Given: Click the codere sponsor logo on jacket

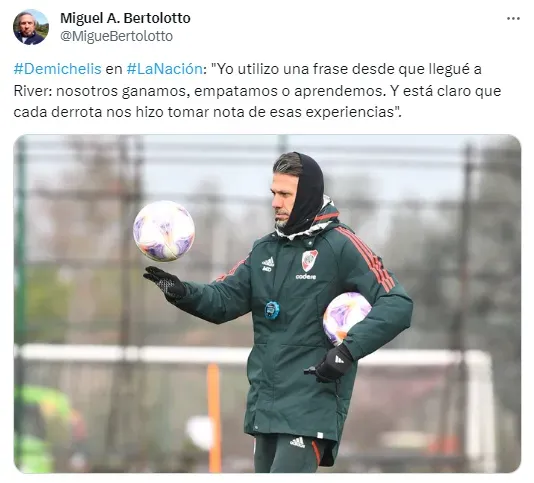Looking at the screenshot, I should (x=305, y=277).
